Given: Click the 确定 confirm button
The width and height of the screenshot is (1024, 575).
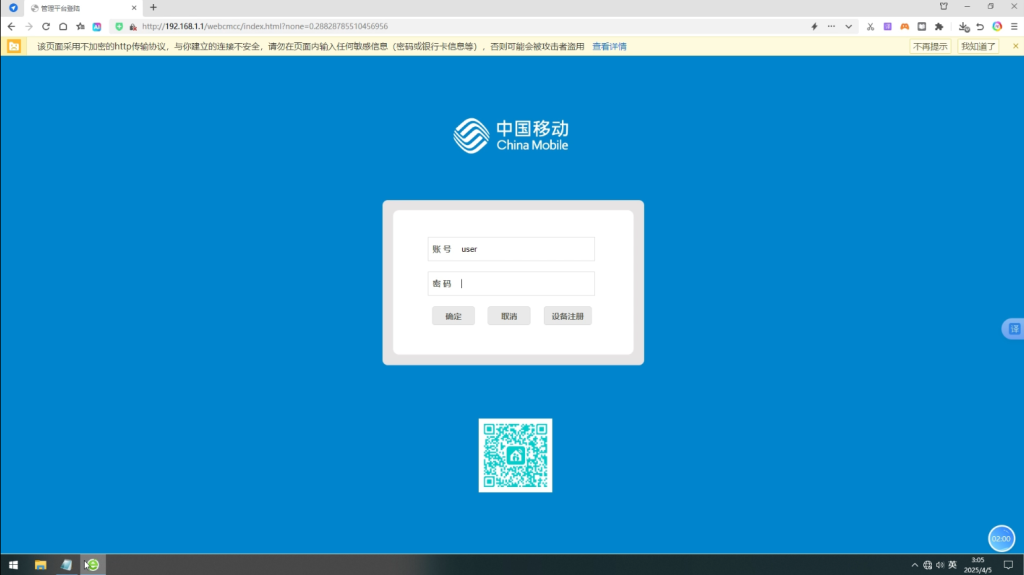Looking at the screenshot, I should point(453,316).
